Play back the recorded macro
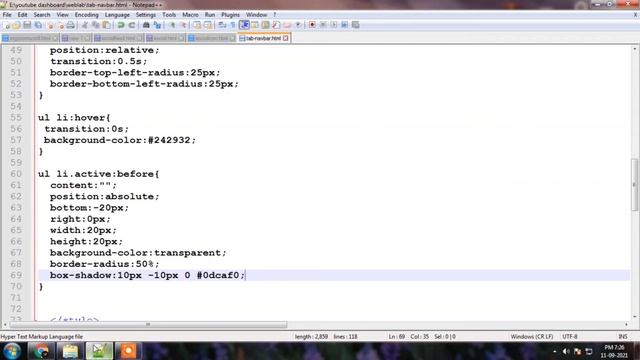The height and width of the screenshot is (360, 640). click(334, 25)
